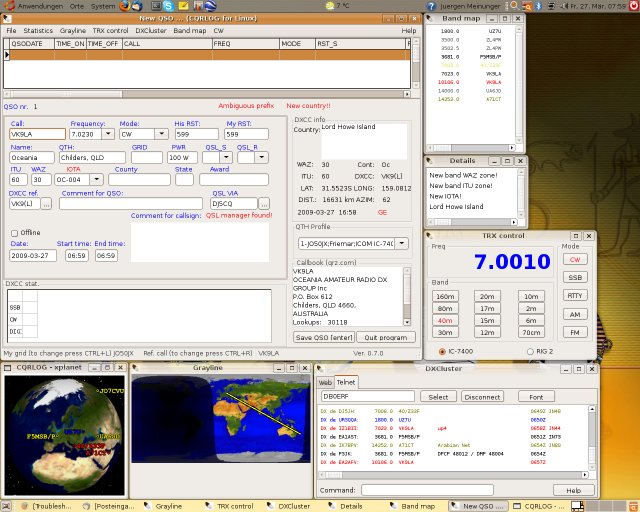Click Quit program button
Screen dimensions: 640x512
pyautogui.click(x=386, y=337)
